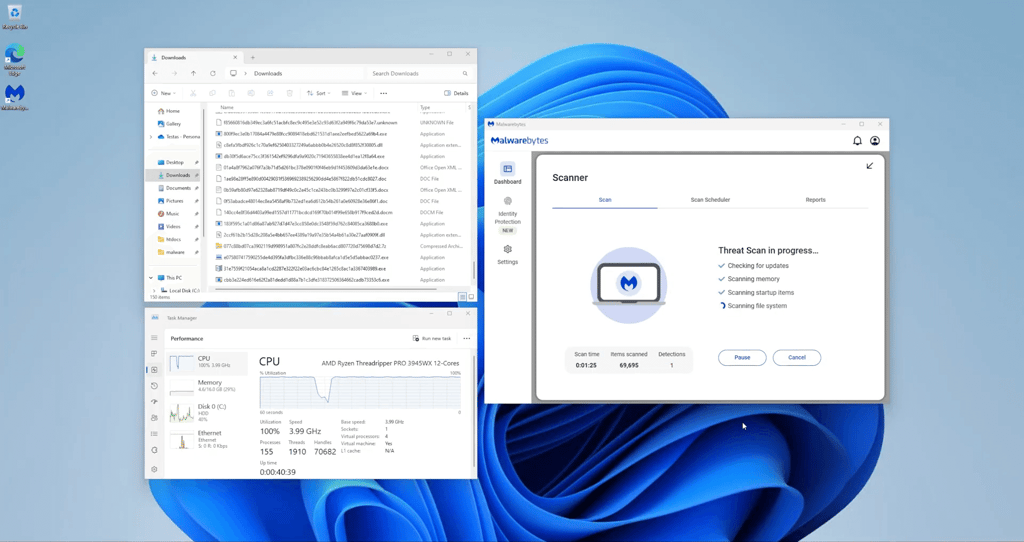This screenshot has height=542, width=1024.
Task: Open Task Manager hamburger navigation menu
Action: tap(154, 338)
